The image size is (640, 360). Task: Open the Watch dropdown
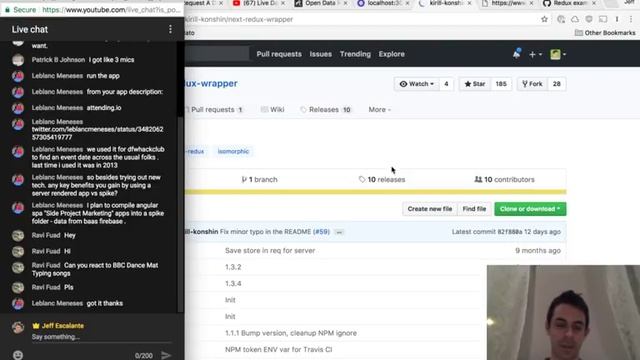click(x=417, y=84)
